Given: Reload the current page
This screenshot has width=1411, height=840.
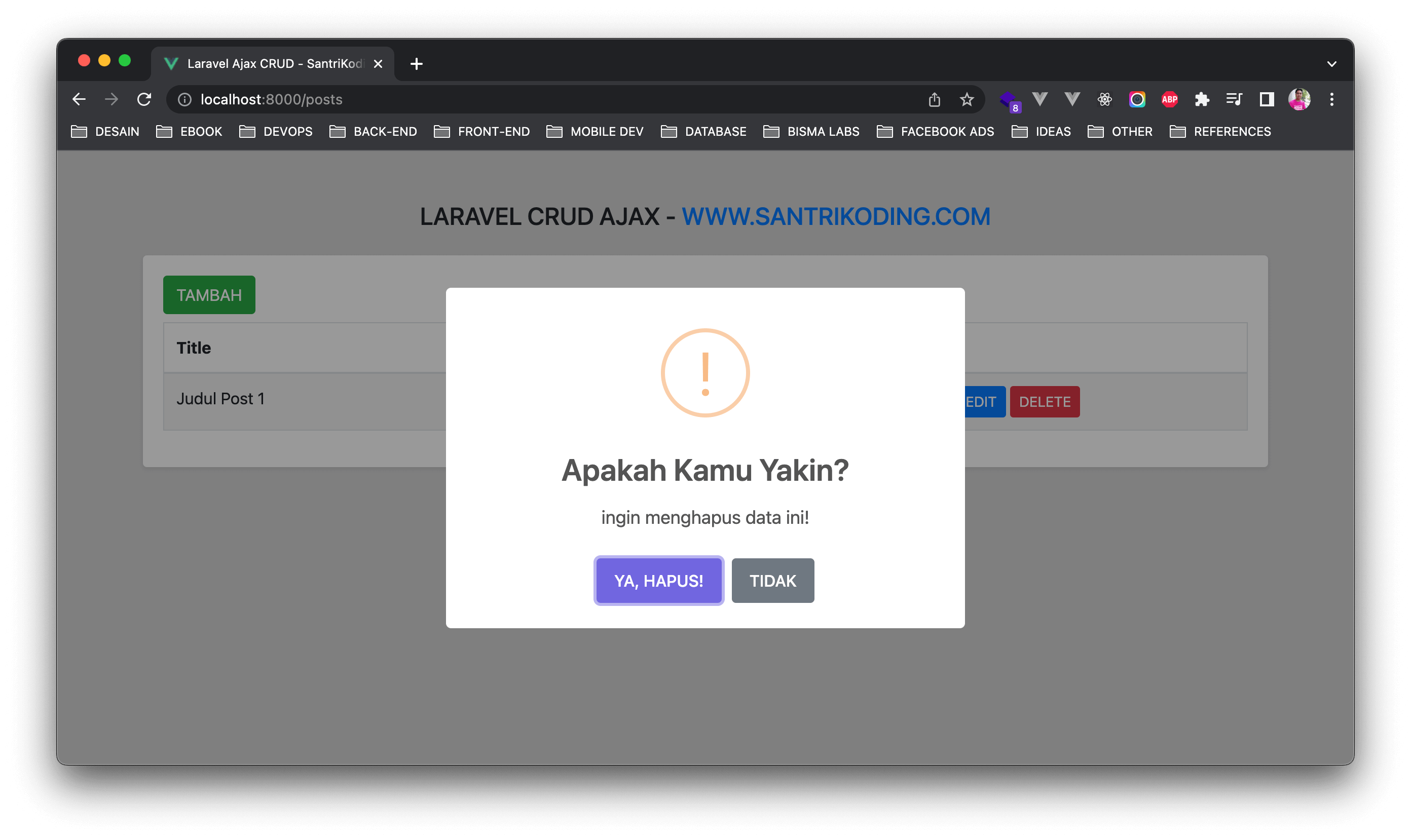Looking at the screenshot, I should [x=144, y=100].
